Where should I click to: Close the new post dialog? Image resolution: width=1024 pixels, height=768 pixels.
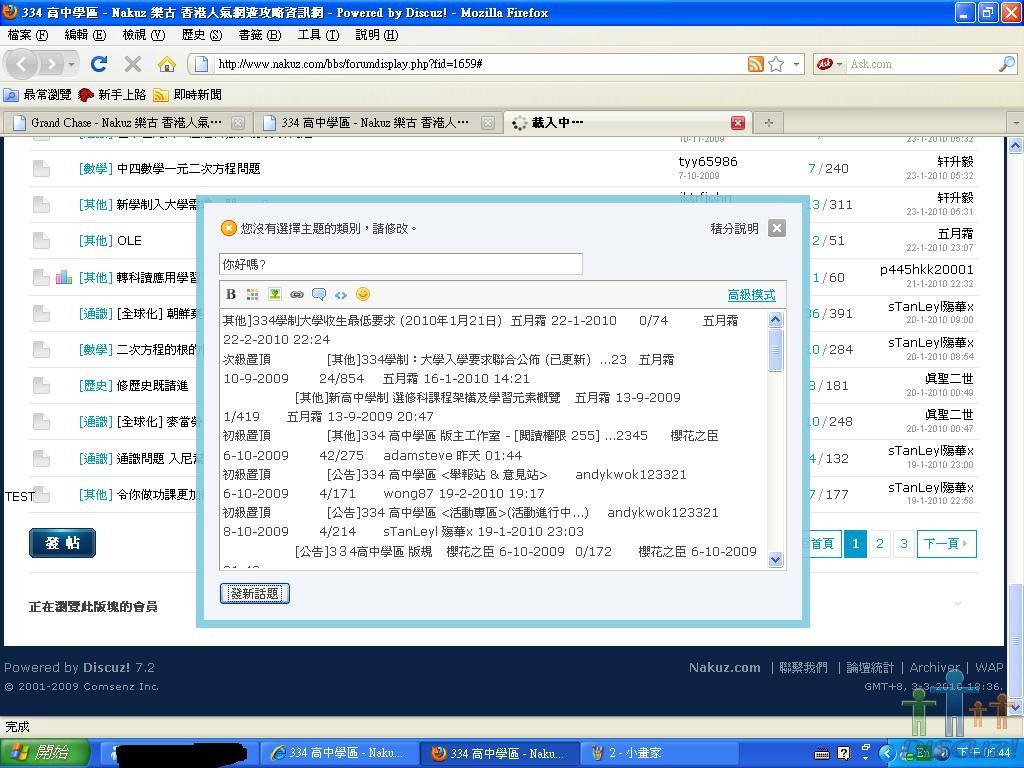[776, 228]
